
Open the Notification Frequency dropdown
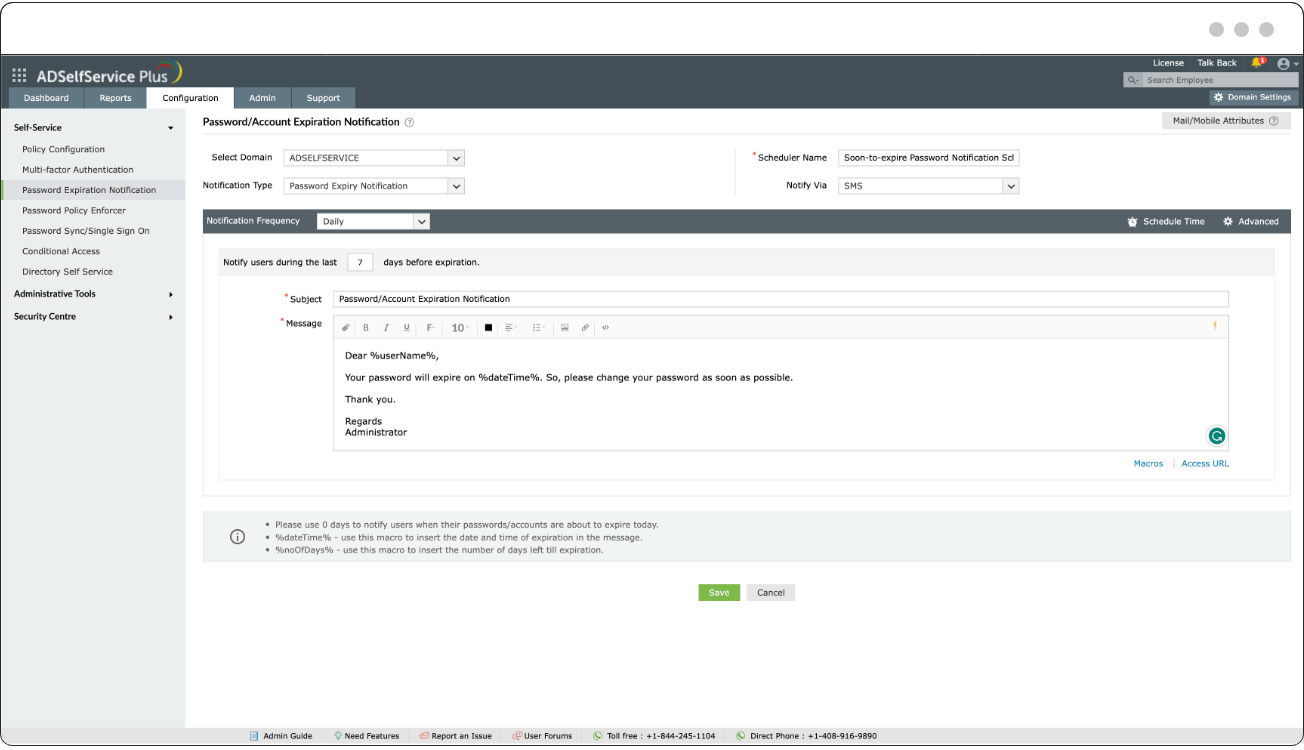[373, 222]
